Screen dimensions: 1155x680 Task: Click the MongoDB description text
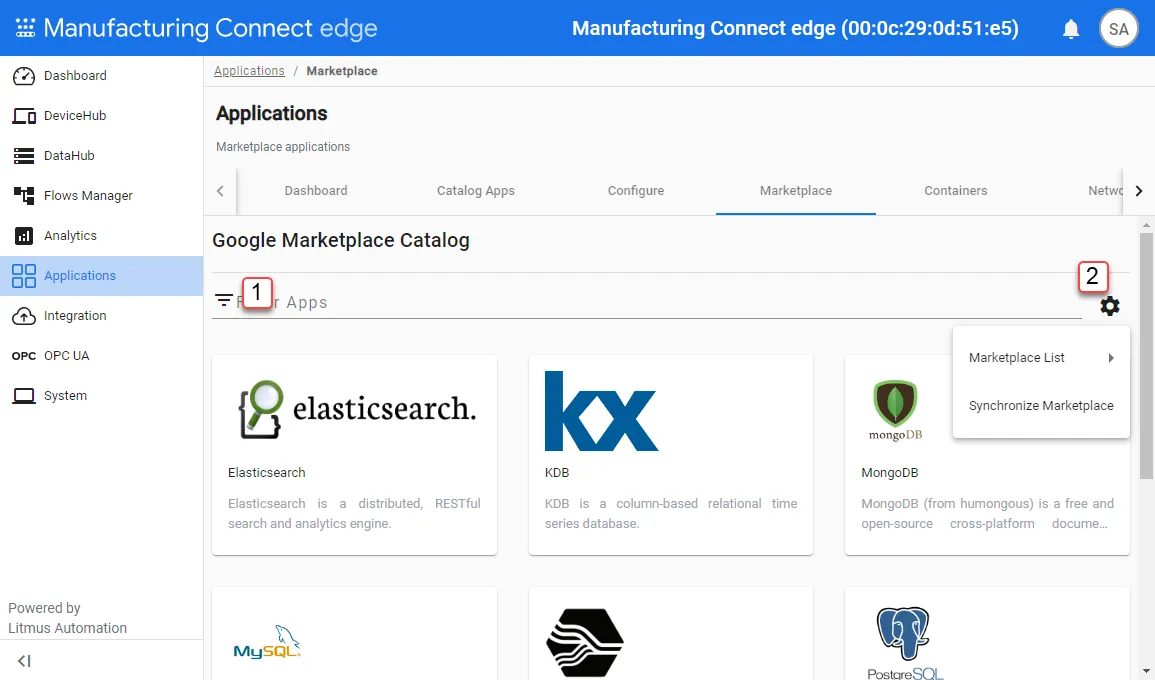(x=987, y=513)
